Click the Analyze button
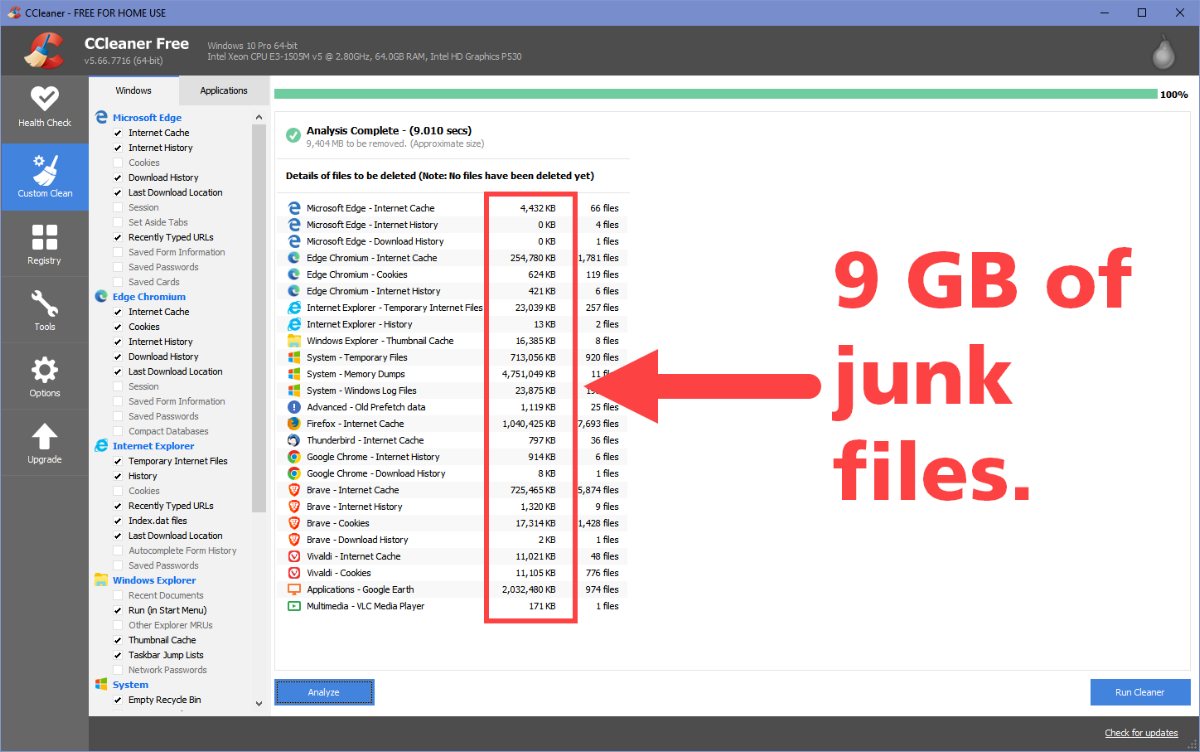 tap(324, 692)
